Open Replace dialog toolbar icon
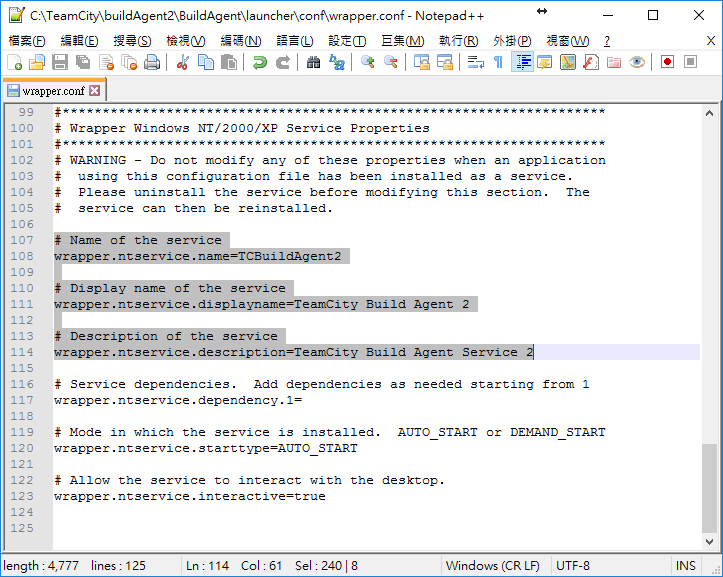 tap(337, 62)
